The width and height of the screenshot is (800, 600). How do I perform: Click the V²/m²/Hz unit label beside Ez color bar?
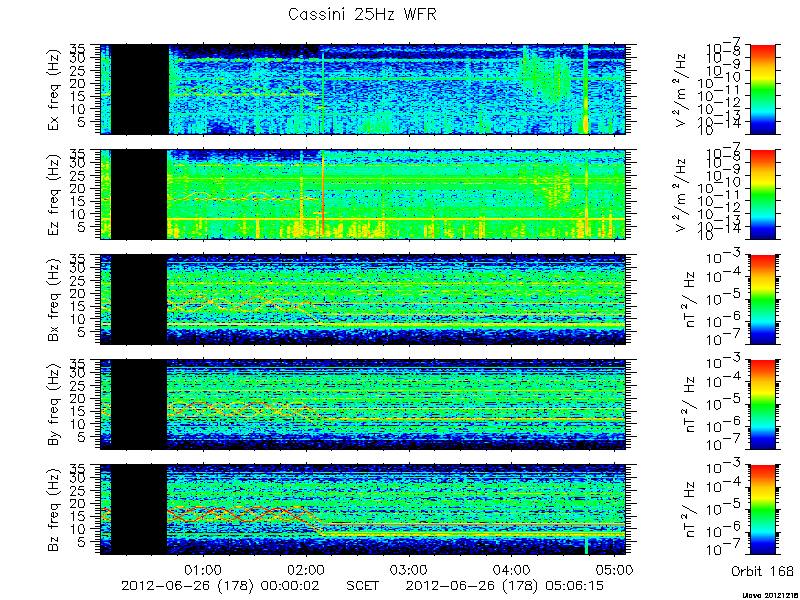(x=683, y=195)
